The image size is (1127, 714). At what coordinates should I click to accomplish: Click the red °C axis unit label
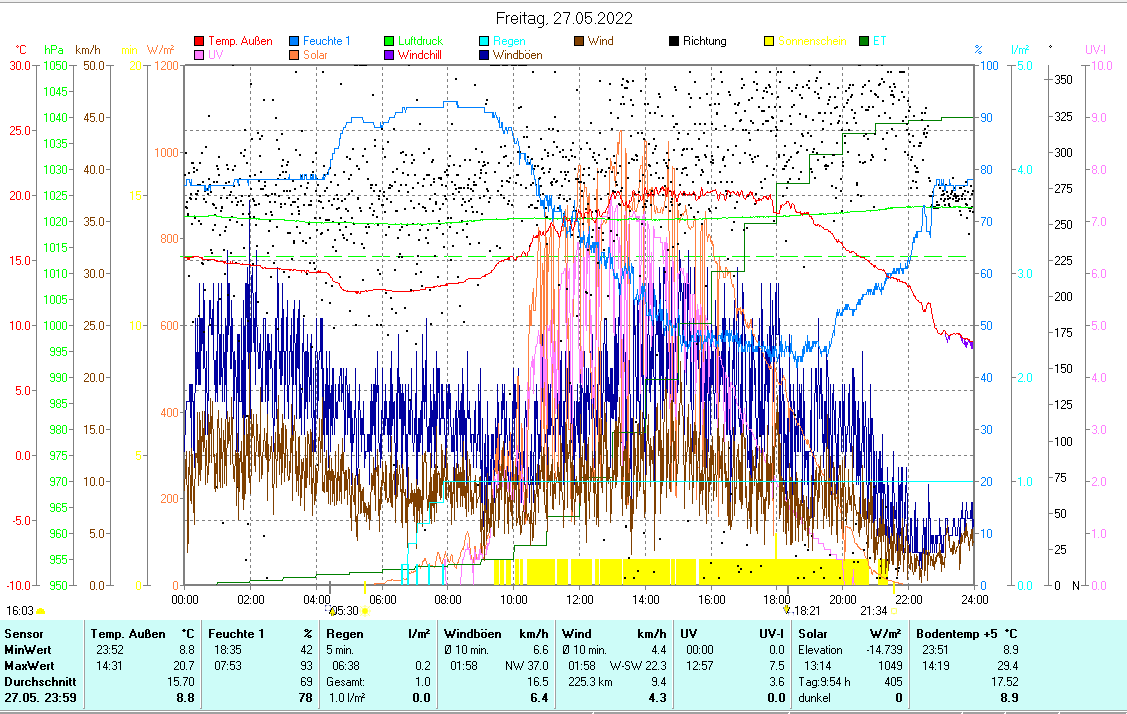coord(21,50)
